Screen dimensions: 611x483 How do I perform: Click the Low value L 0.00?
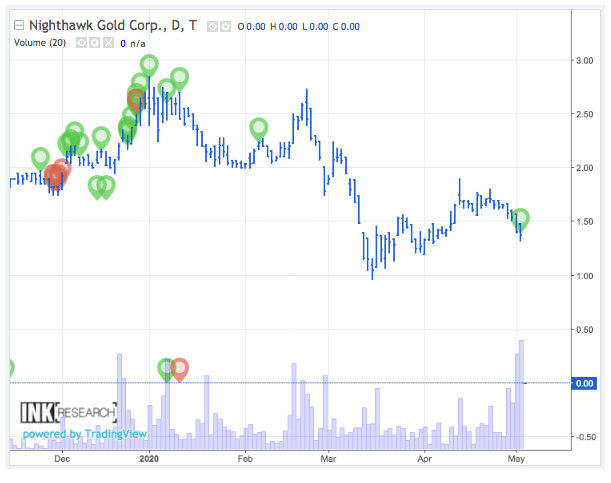tap(315, 26)
